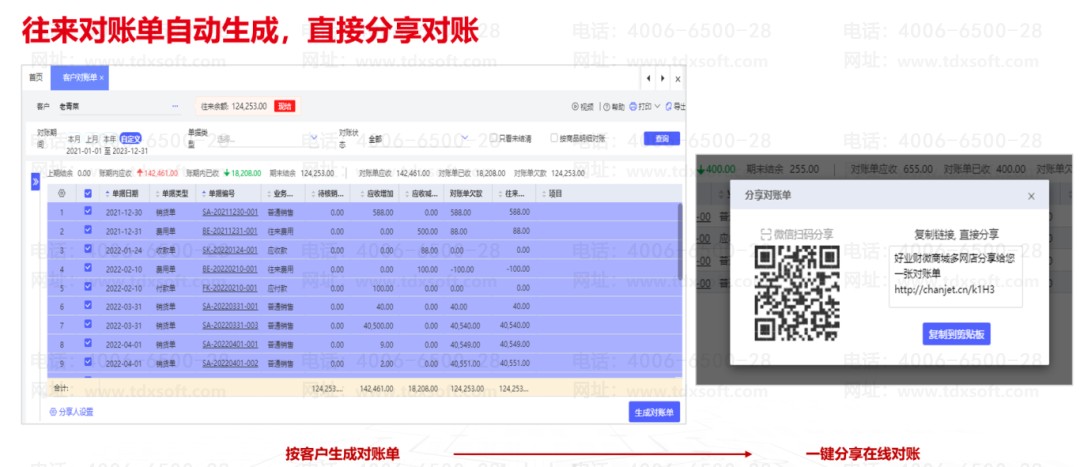Enable the 只看未结清 checkbox
The image size is (1080, 467).
pos(493,139)
